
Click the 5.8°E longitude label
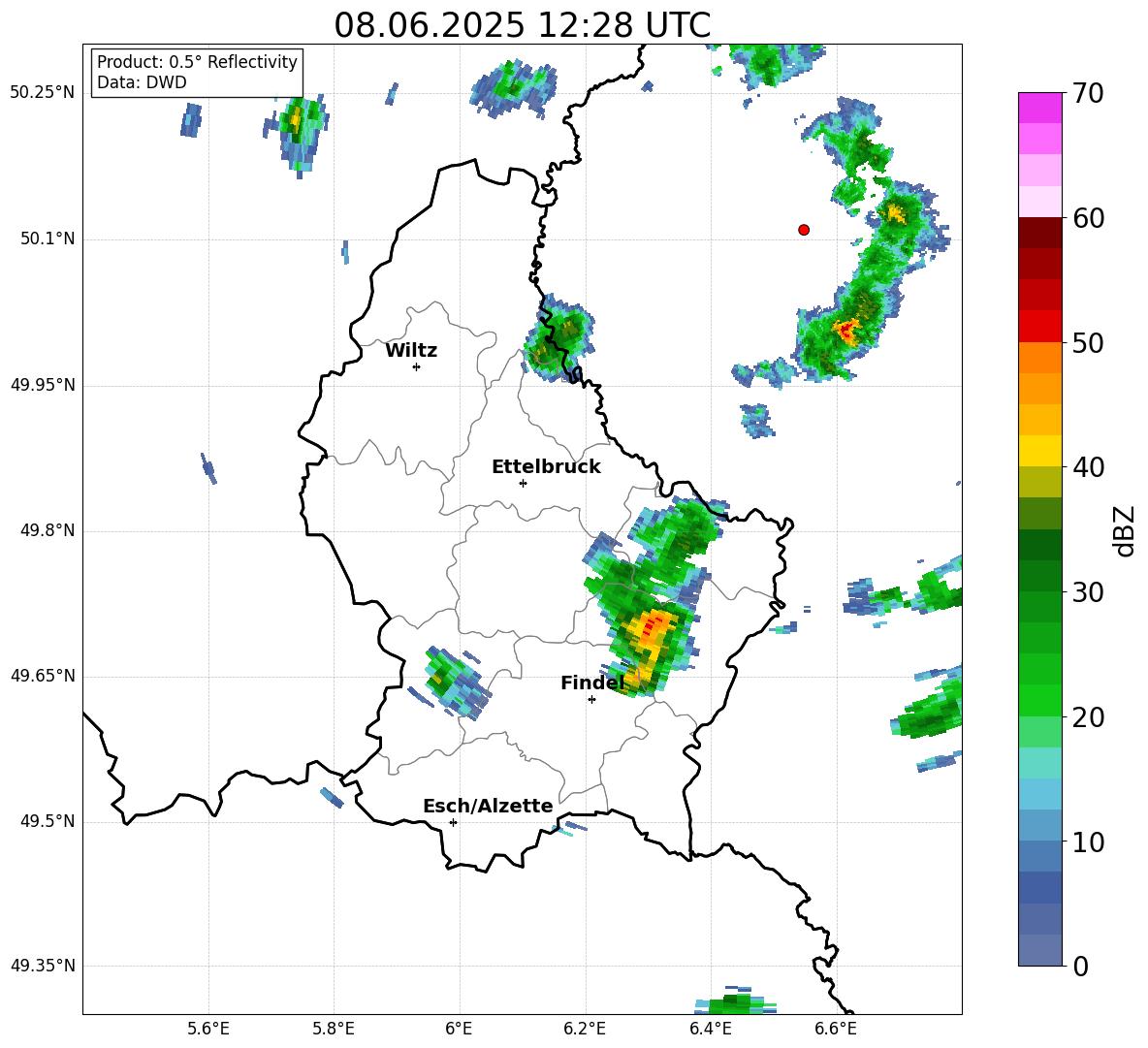(334, 1029)
